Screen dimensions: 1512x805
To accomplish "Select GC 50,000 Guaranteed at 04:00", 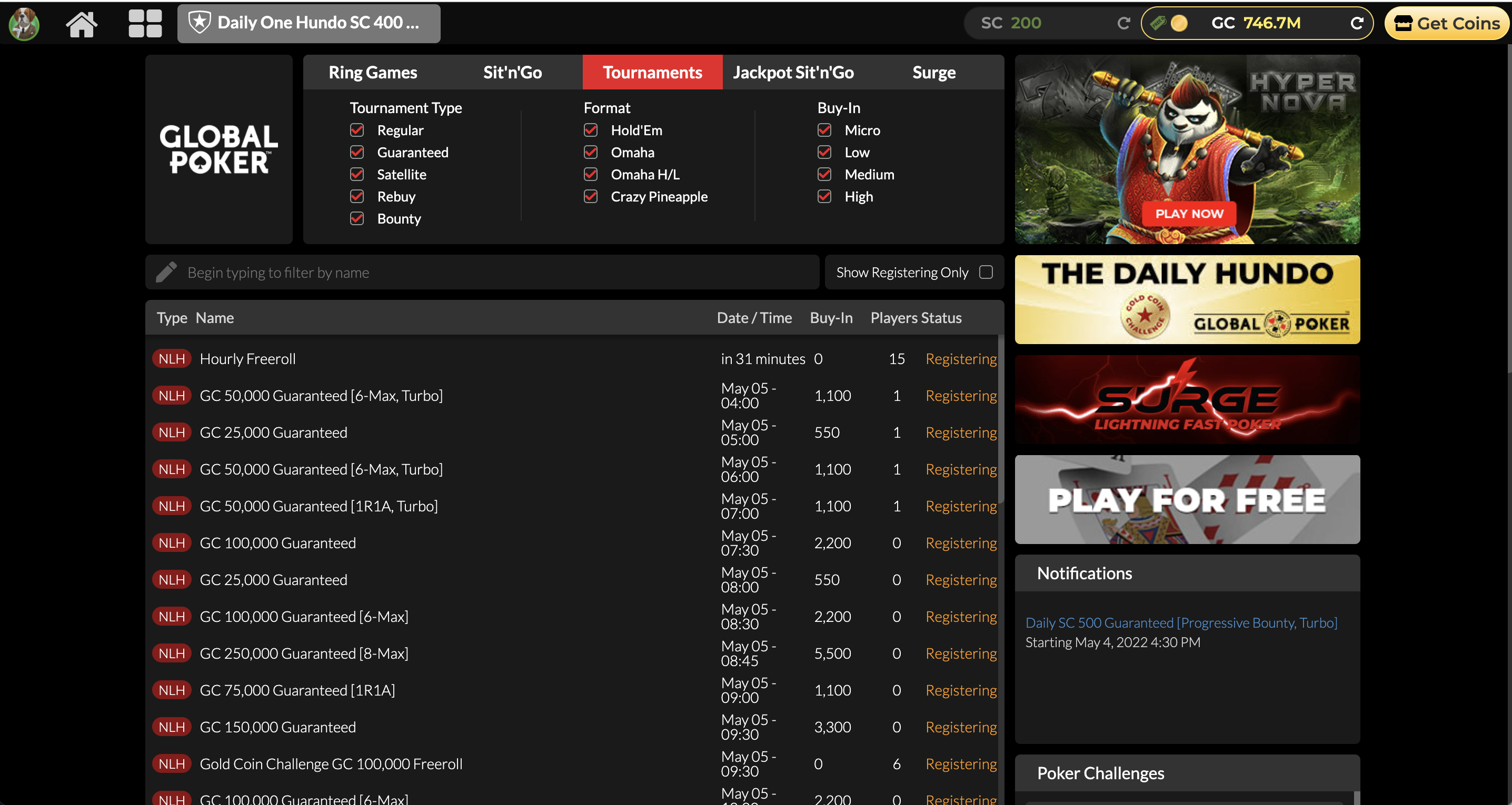I will (x=572, y=396).
